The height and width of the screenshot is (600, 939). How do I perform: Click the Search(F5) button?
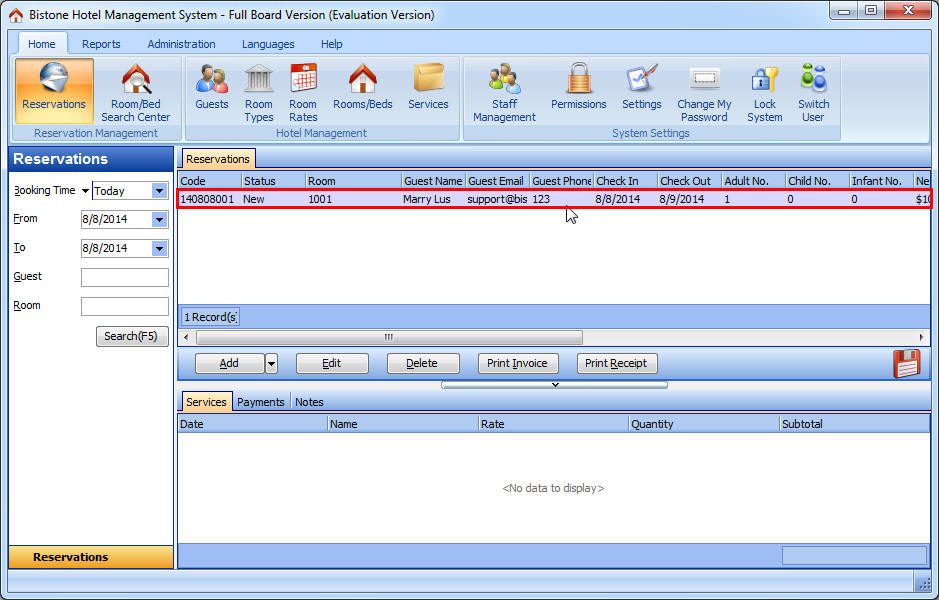(132, 337)
